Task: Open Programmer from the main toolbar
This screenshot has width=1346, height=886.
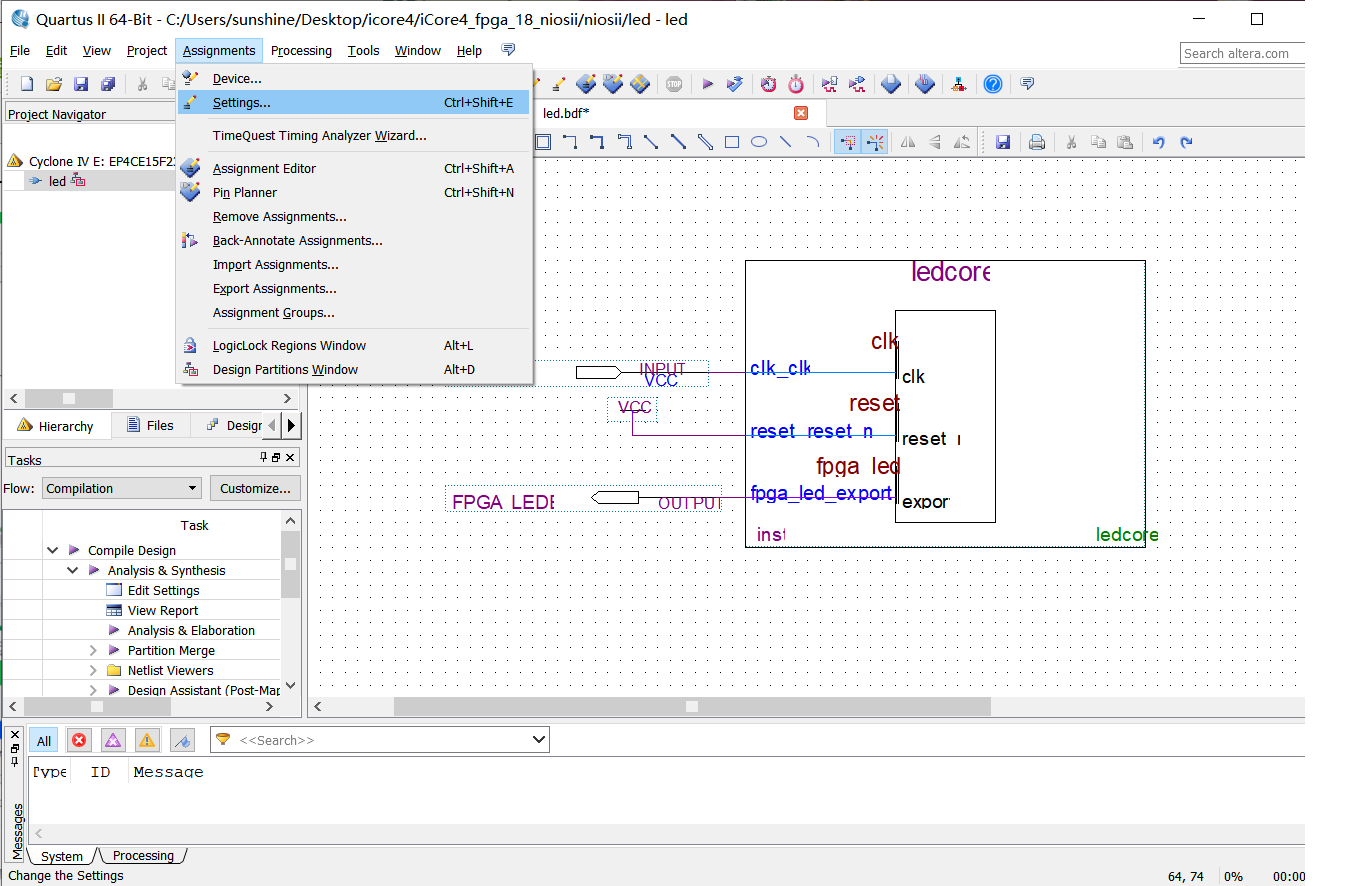Action: tap(925, 84)
